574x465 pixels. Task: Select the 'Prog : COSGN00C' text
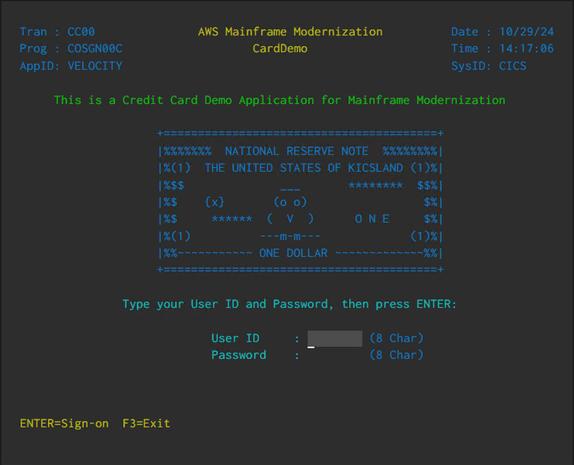(71, 49)
